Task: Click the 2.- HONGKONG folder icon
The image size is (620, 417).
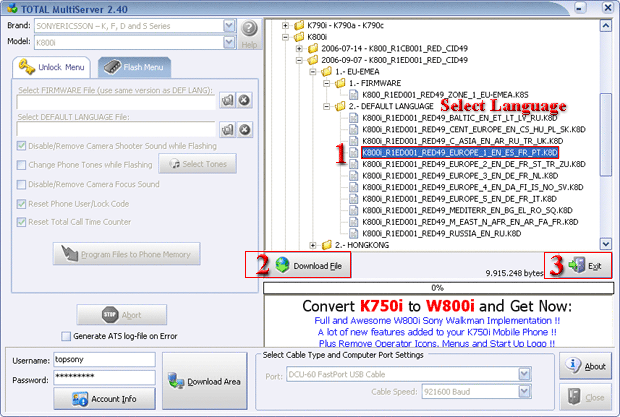Action: 326,245
